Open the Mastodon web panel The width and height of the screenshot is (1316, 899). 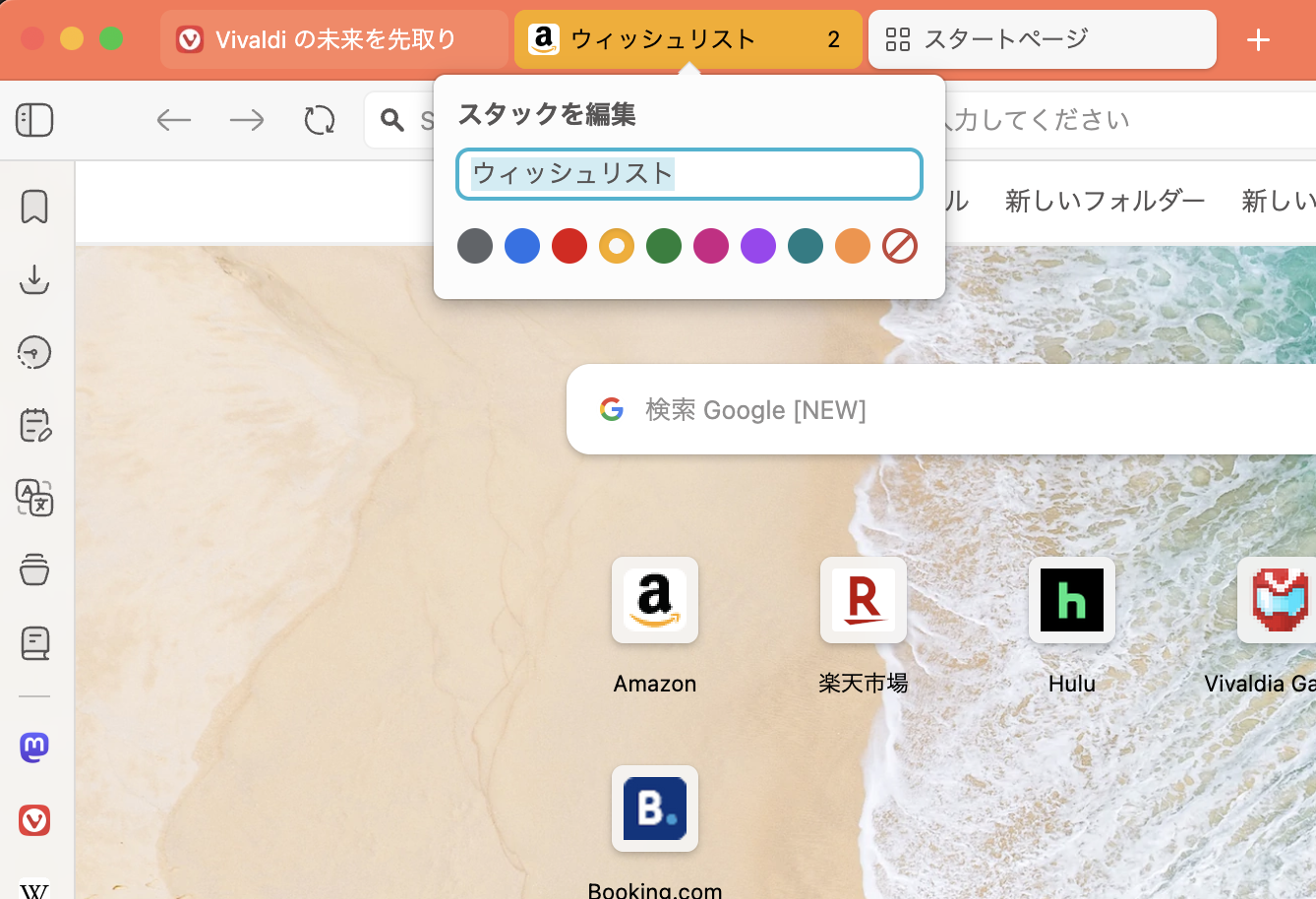point(34,748)
